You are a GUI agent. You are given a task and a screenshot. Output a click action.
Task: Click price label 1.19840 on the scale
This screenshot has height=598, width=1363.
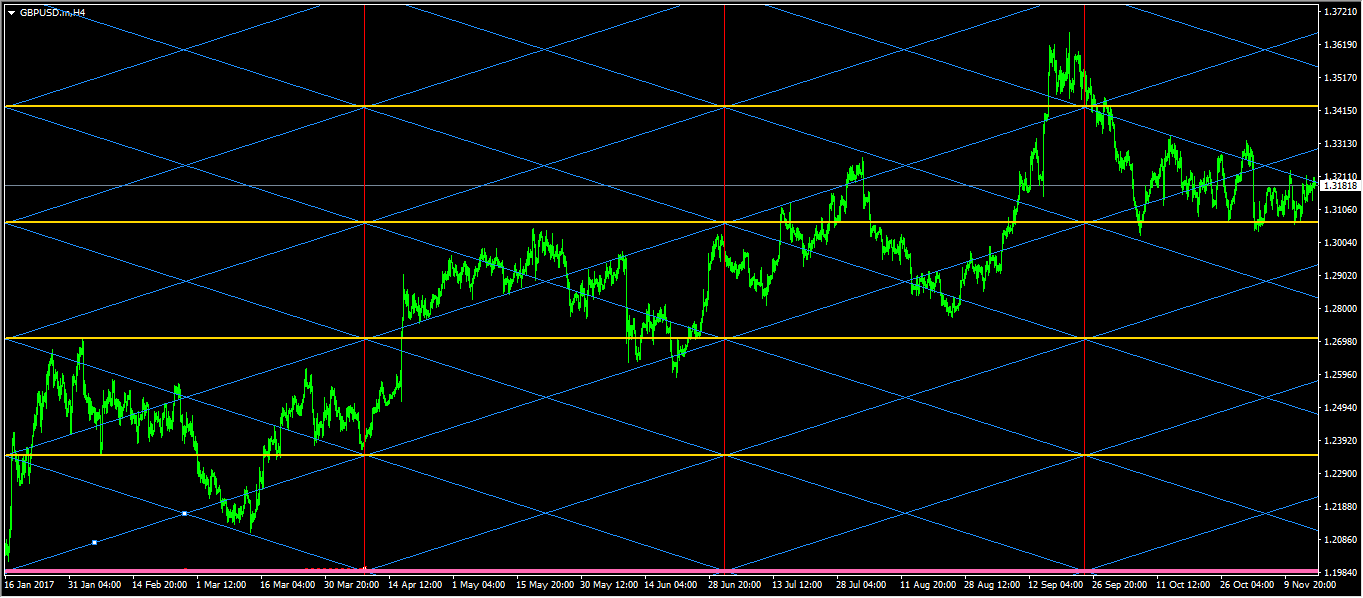point(1338,572)
